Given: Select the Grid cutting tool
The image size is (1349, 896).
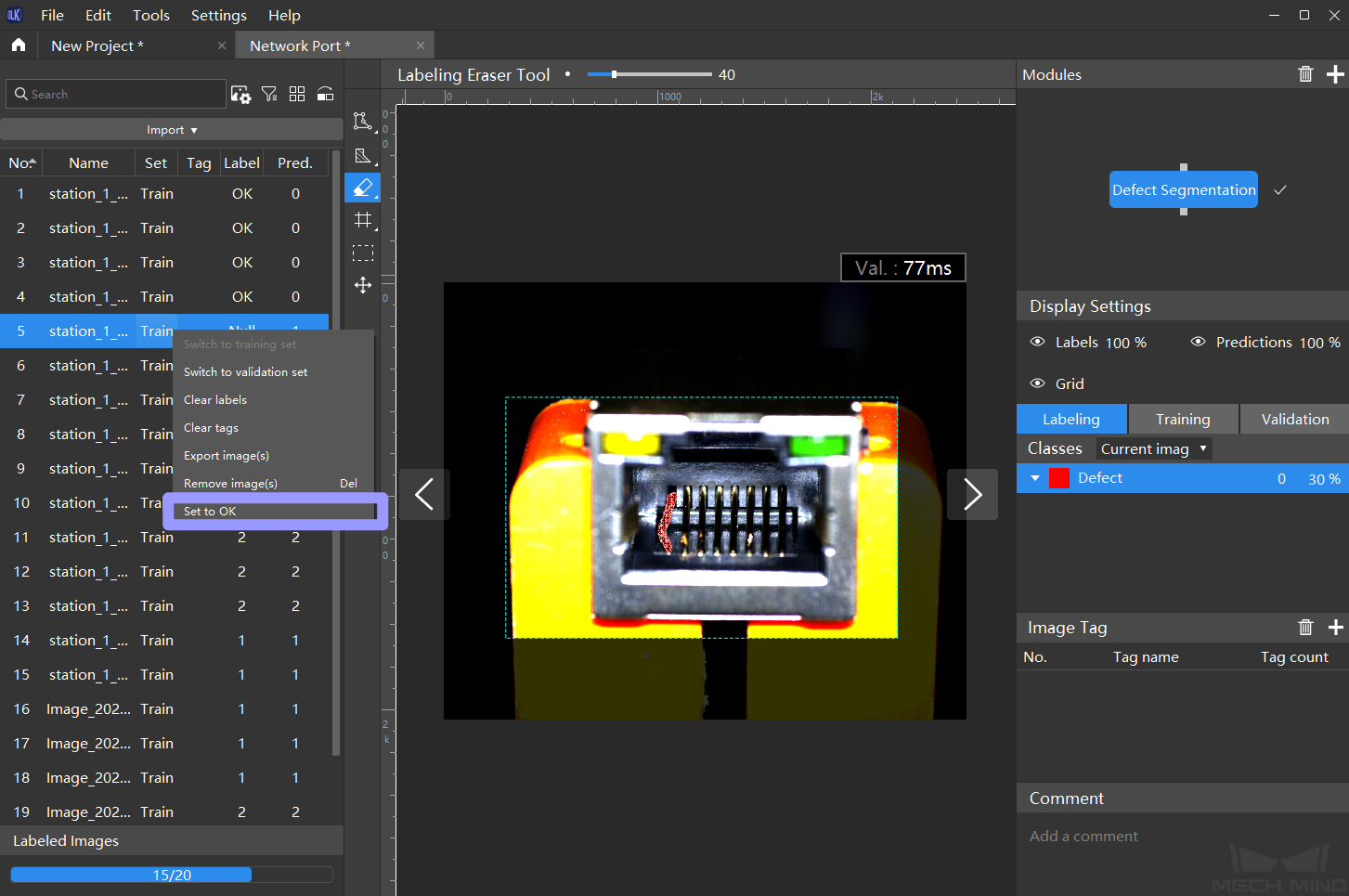Looking at the screenshot, I should (363, 220).
